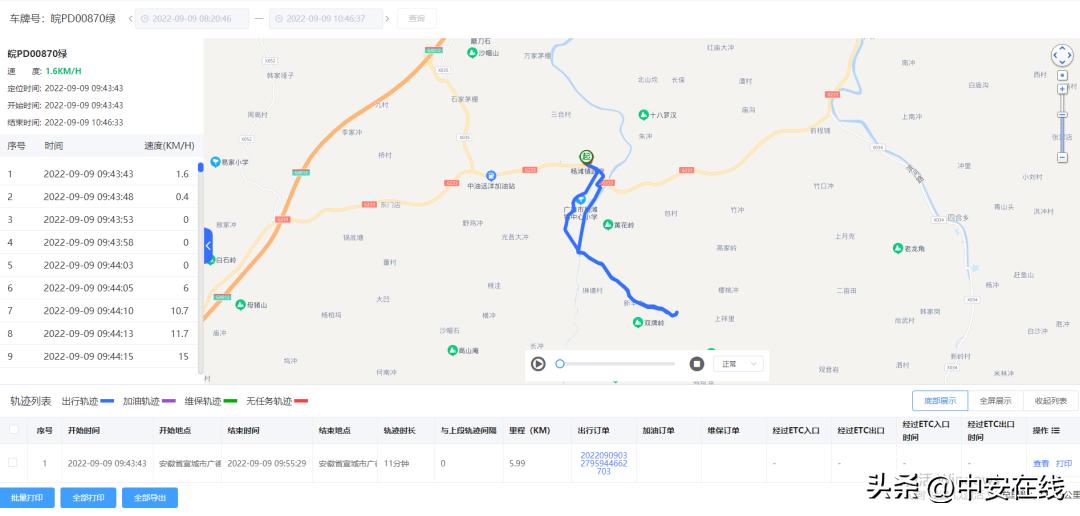Screen dimensions: 1080x516
Task: Click the 沙帽山 mountain marker icon
Action: pyautogui.click(x=472, y=52)
